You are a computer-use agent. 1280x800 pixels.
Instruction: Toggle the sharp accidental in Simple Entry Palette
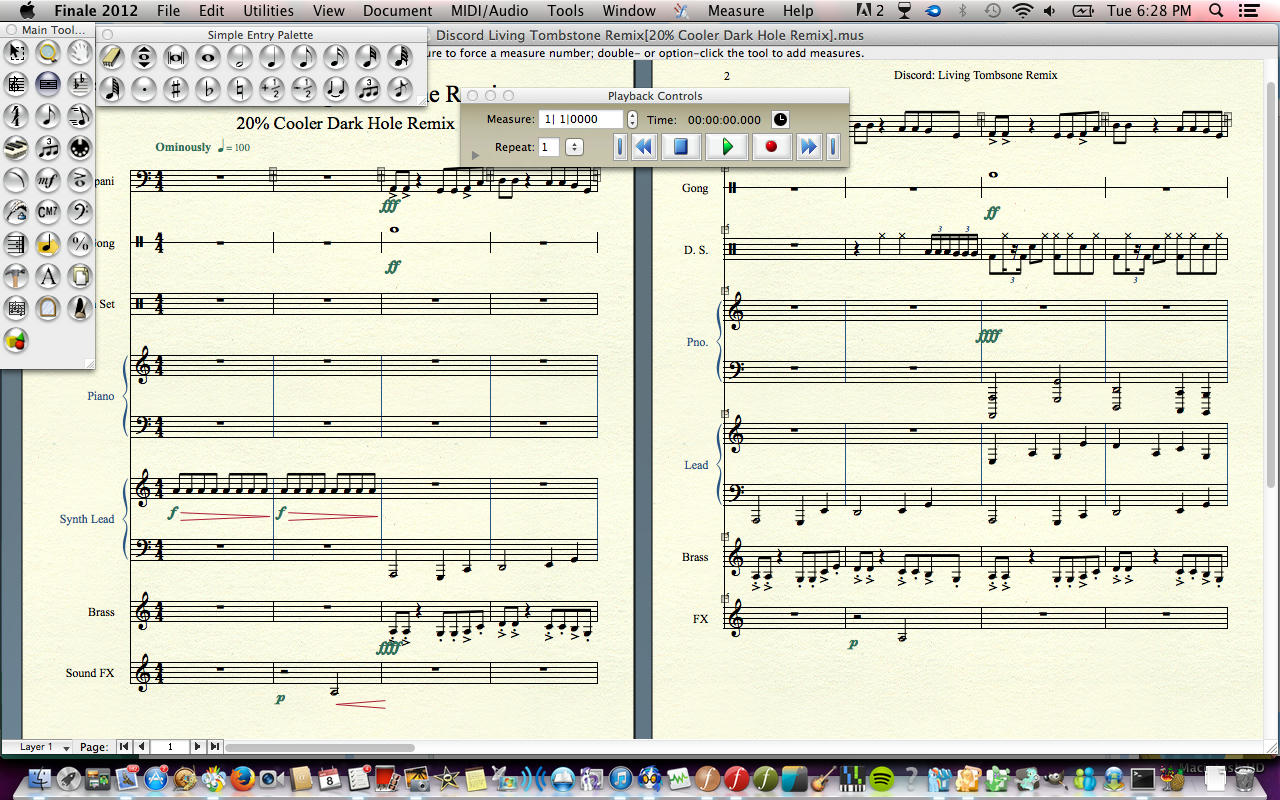pos(175,89)
